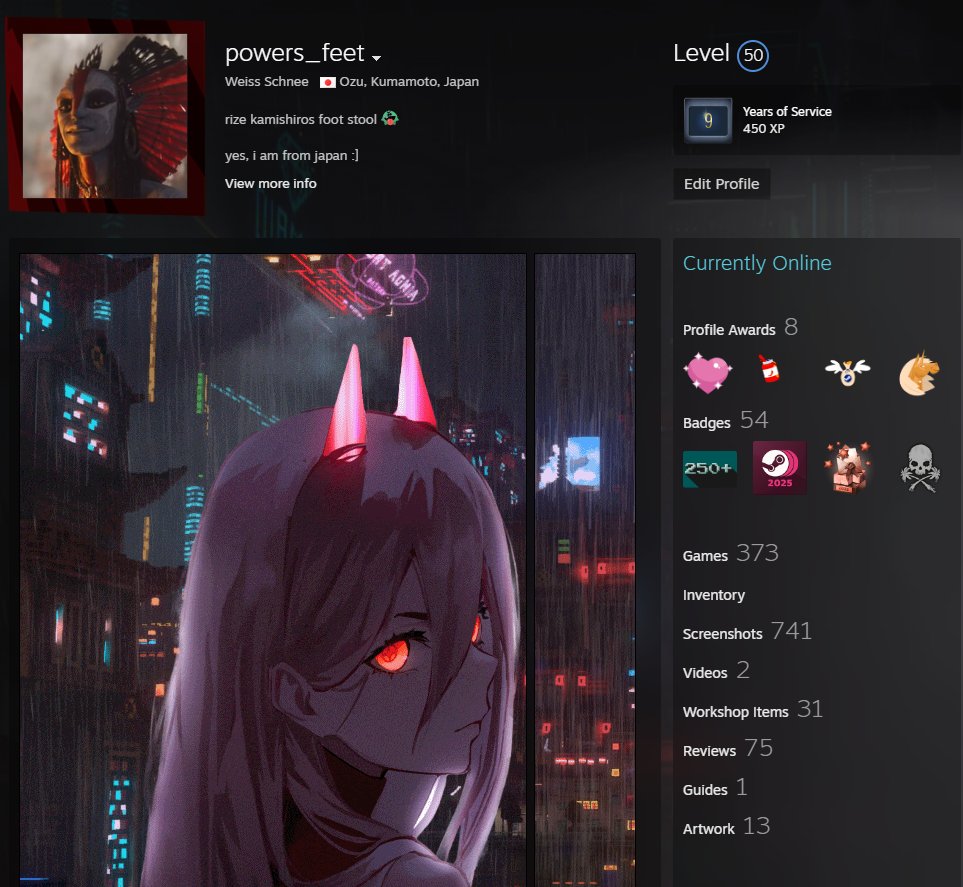Screen dimensions: 963x887
Task: Open the golden dragon profile award
Action: click(919, 373)
